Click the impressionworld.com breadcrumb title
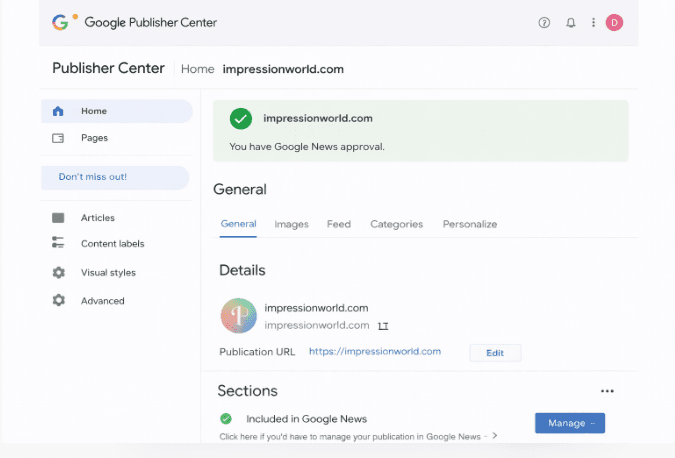 click(283, 69)
